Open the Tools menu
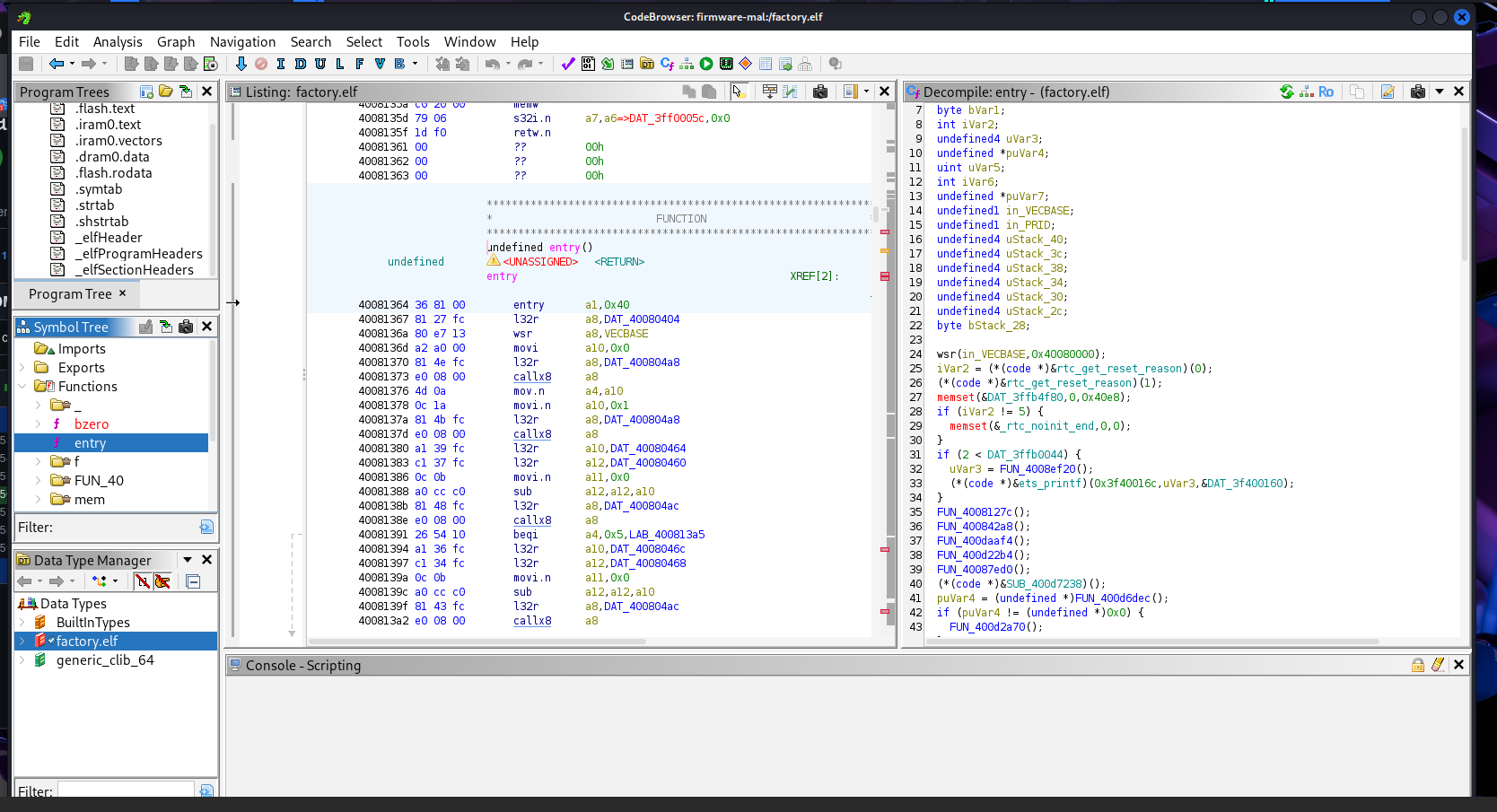Image resolution: width=1497 pixels, height=812 pixels. (413, 42)
